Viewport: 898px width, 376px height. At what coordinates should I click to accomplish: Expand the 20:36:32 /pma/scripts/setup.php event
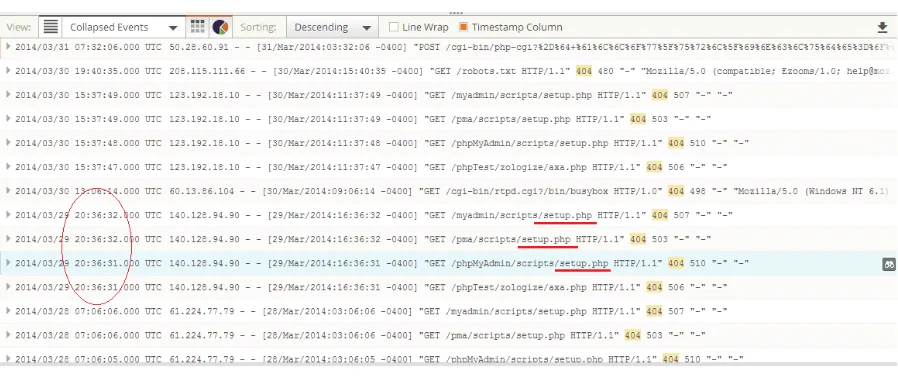8,239
